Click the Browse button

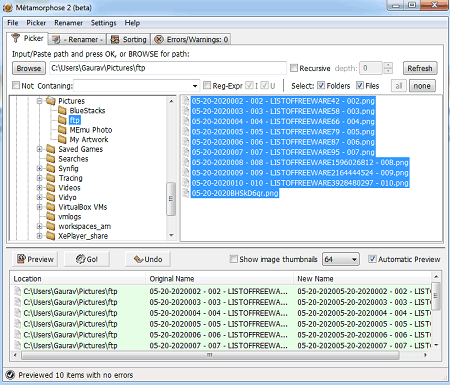[x=29, y=68]
